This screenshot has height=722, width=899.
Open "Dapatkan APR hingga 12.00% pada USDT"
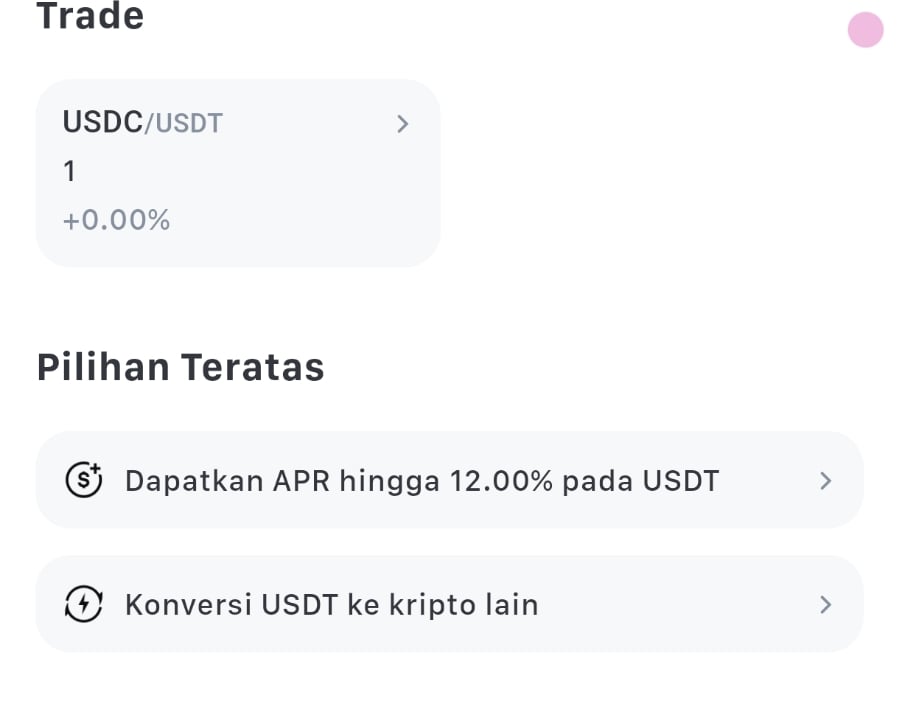[421, 481]
